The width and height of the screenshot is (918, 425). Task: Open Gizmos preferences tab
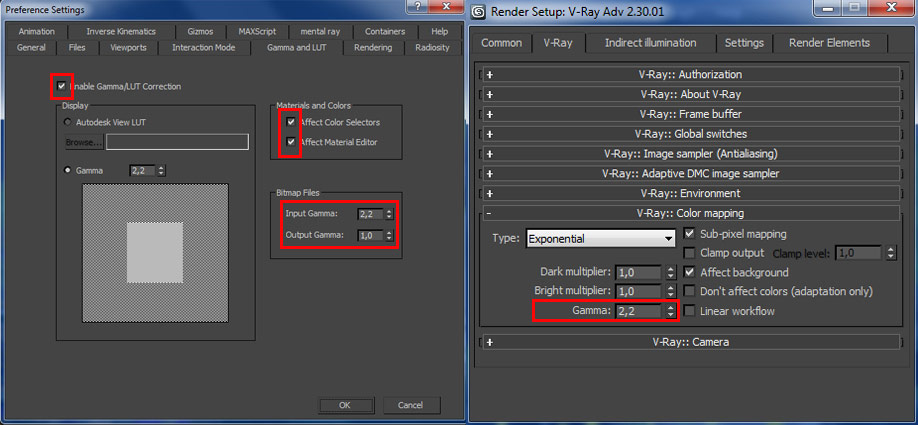[x=200, y=32]
